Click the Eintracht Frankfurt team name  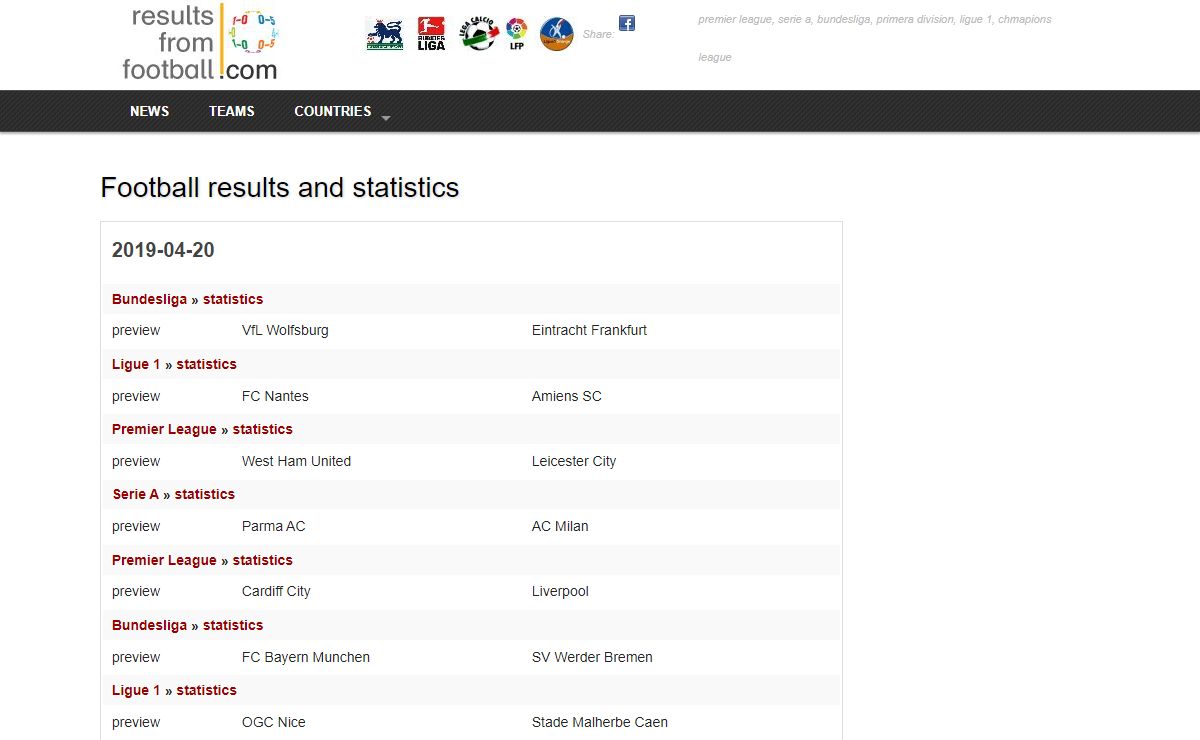[589, 330]
